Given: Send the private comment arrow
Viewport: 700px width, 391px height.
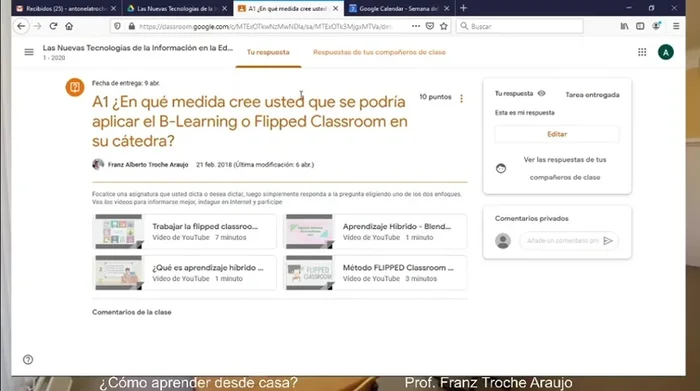Looking at the screenshot, I should 608,241.
